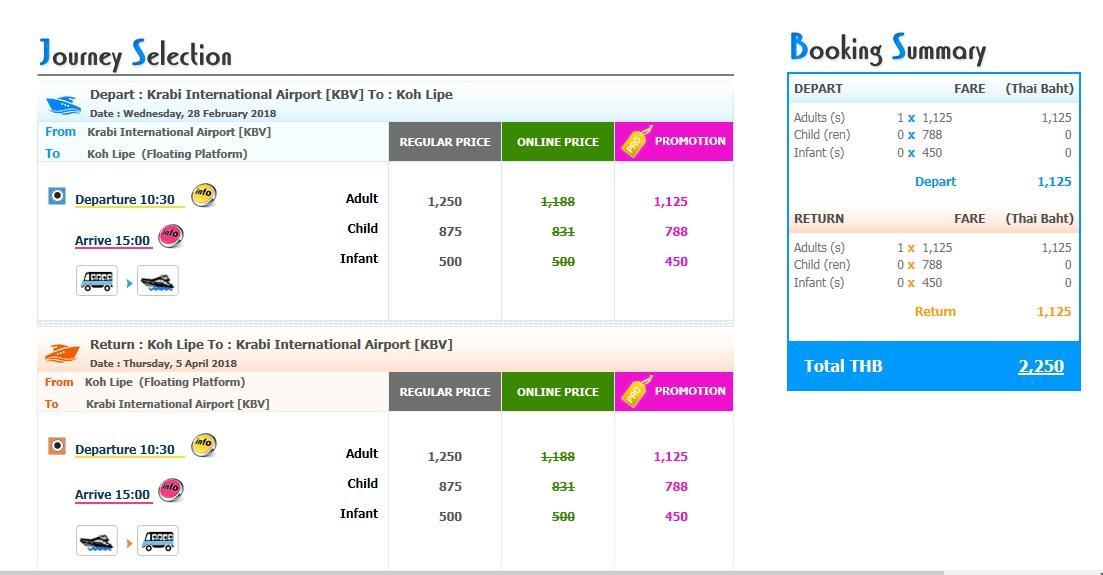Click the pink info icon beside depart Arrive 15:00

(x=170, y=236)
